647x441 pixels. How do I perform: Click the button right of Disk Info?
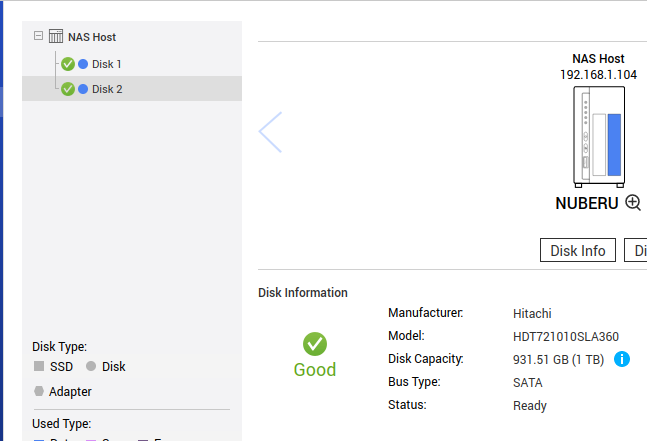click(x=636, y=250)
